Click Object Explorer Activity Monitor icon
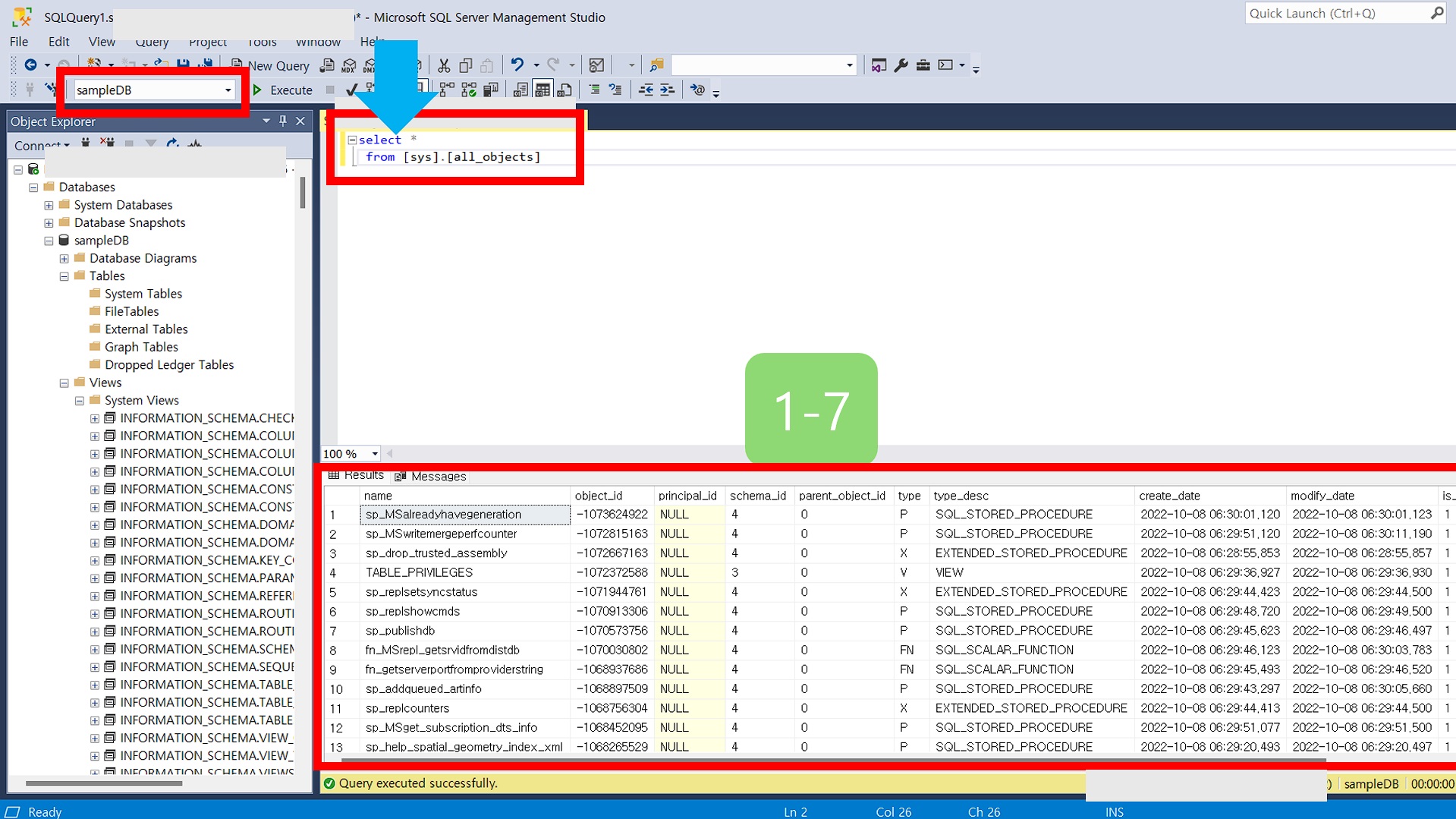 (195, 143)
